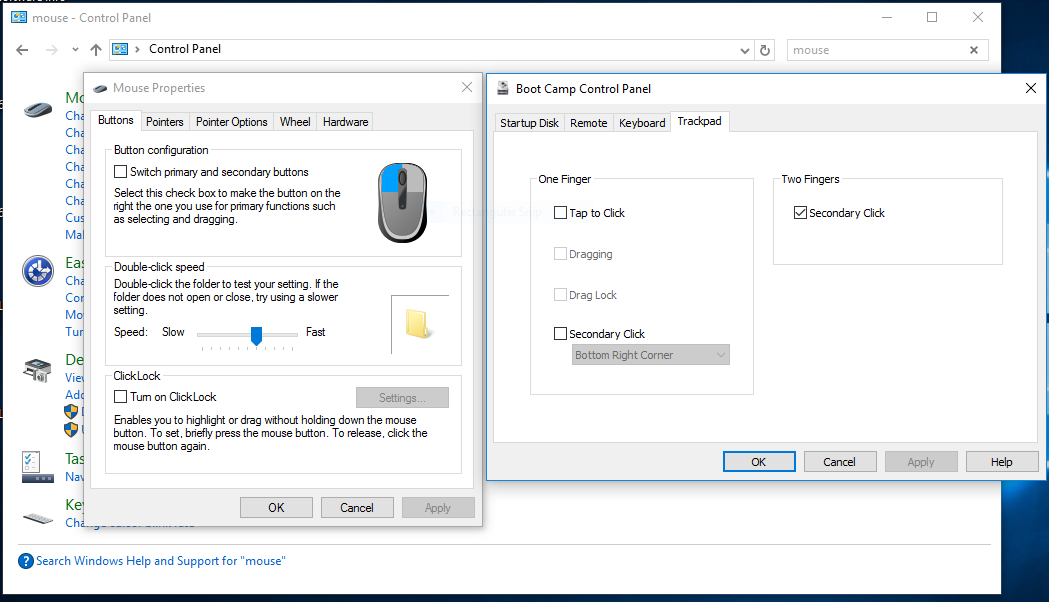This screenshot has width=1049, height=602.
Task: Click Apply in Mouse Properties
Action: click(x=438, y=508)
